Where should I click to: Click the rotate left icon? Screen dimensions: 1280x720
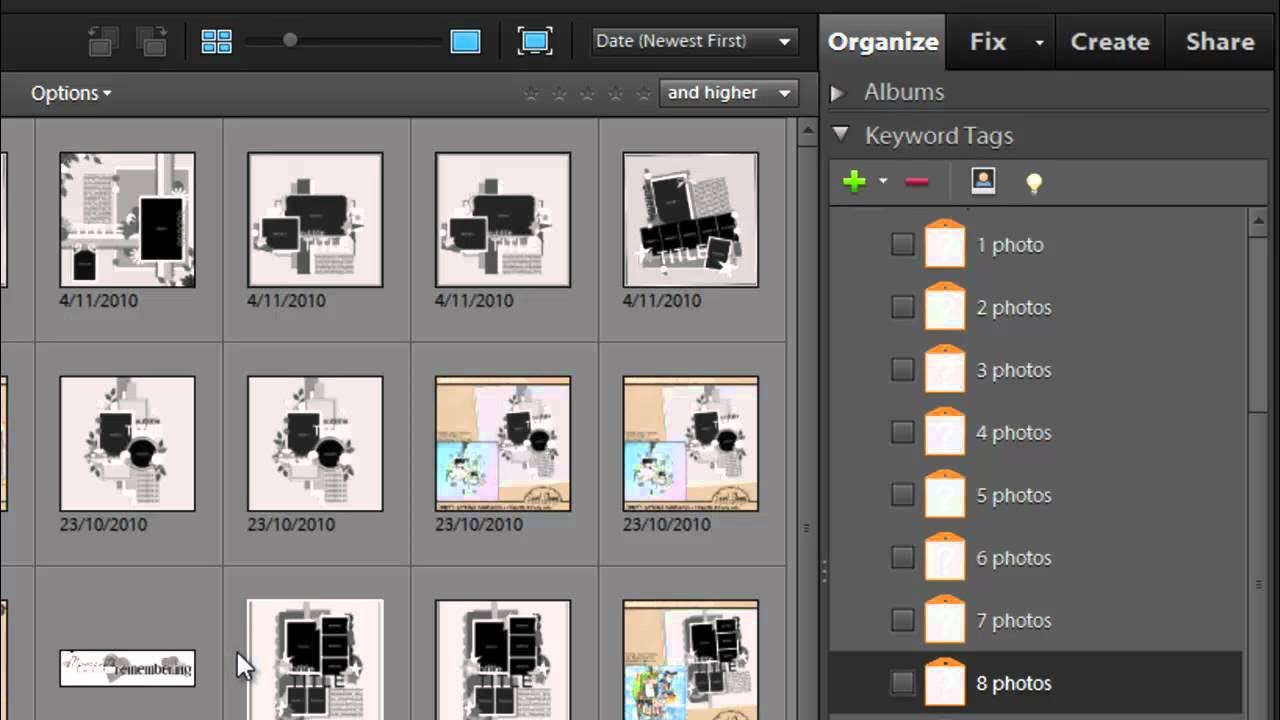click(103, 41)
